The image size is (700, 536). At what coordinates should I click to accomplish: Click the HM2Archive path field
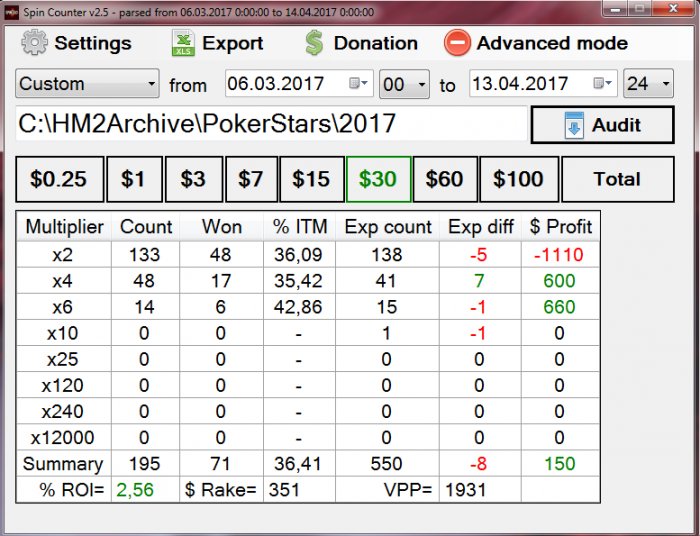[271, 124]
